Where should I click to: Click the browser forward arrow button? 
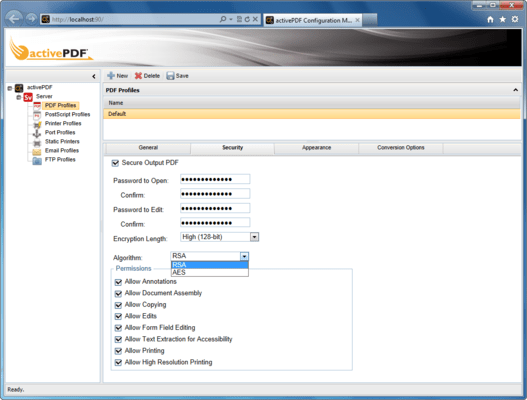[31, 19]
